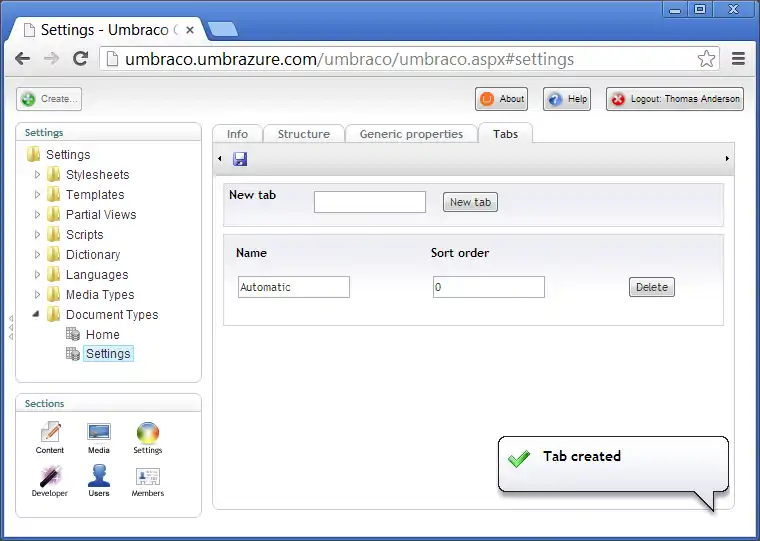Expand the Partial Views folder

click(x=37, y=214)
